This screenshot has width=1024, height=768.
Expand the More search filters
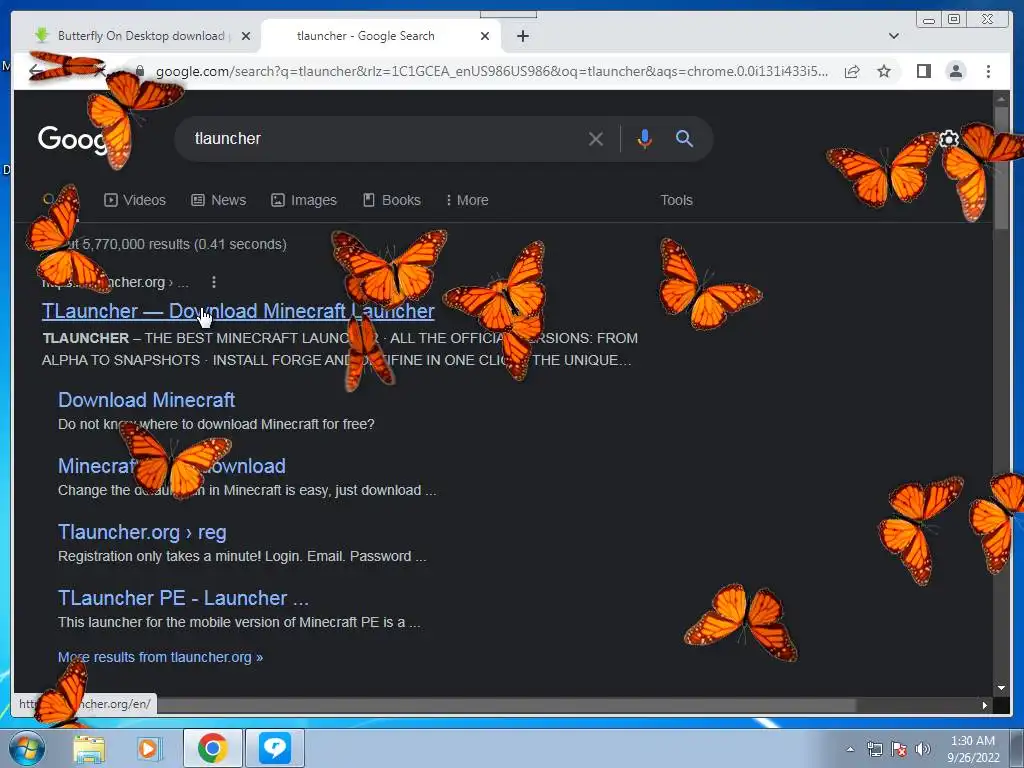point(467,200)
